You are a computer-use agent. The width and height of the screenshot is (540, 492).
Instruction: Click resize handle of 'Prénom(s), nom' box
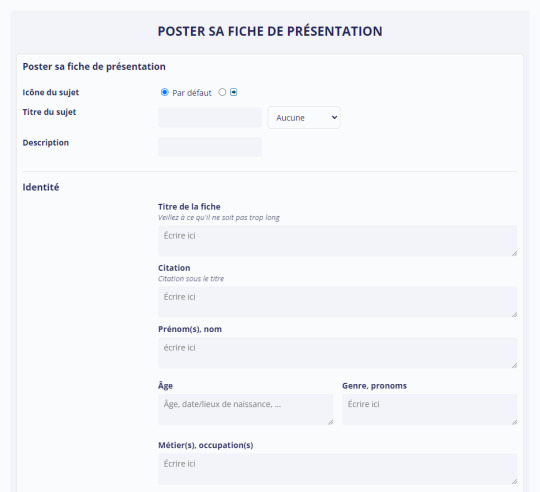(514, 365)
